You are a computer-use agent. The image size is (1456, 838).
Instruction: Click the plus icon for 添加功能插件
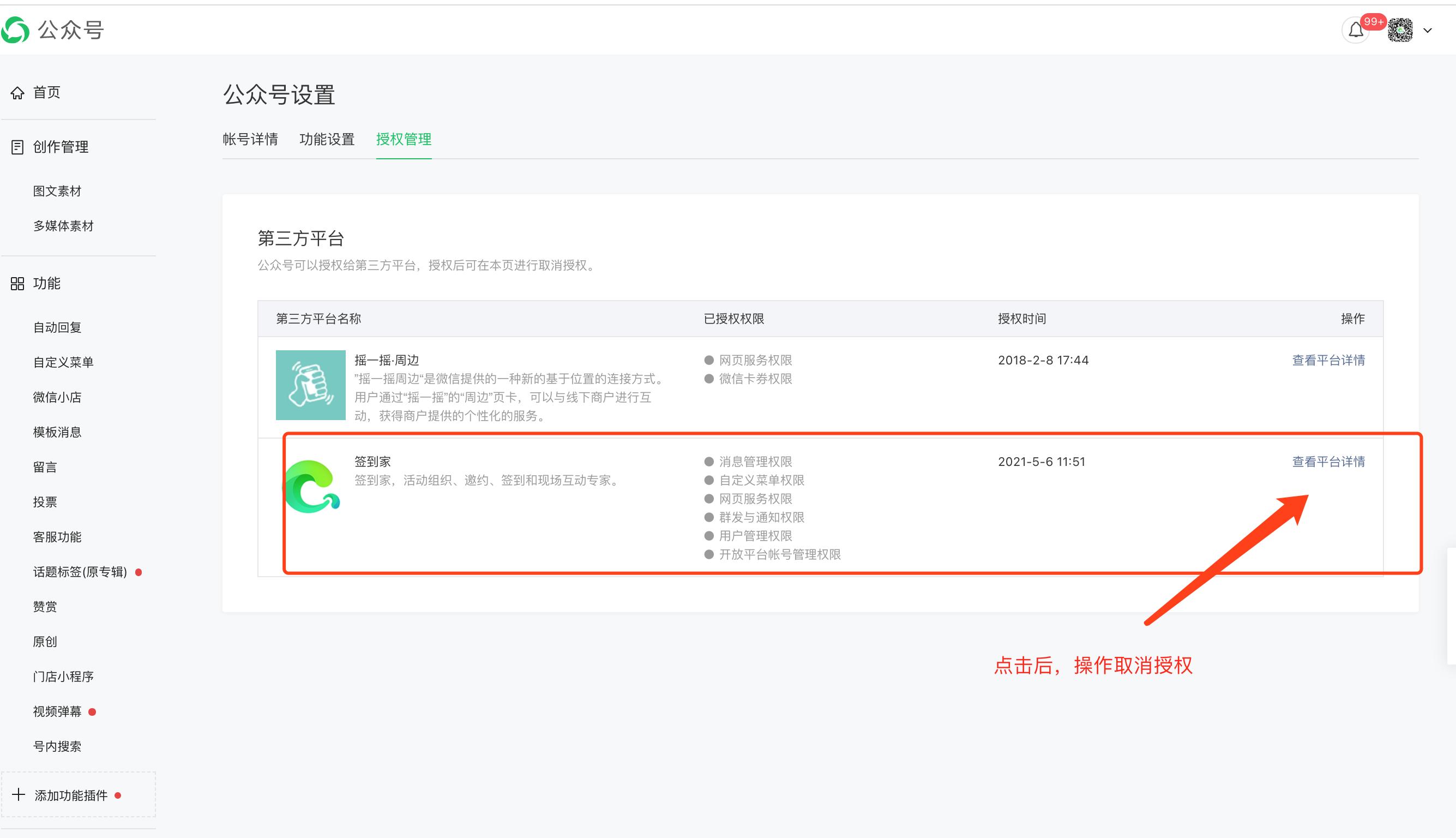(x=19, y=795)
